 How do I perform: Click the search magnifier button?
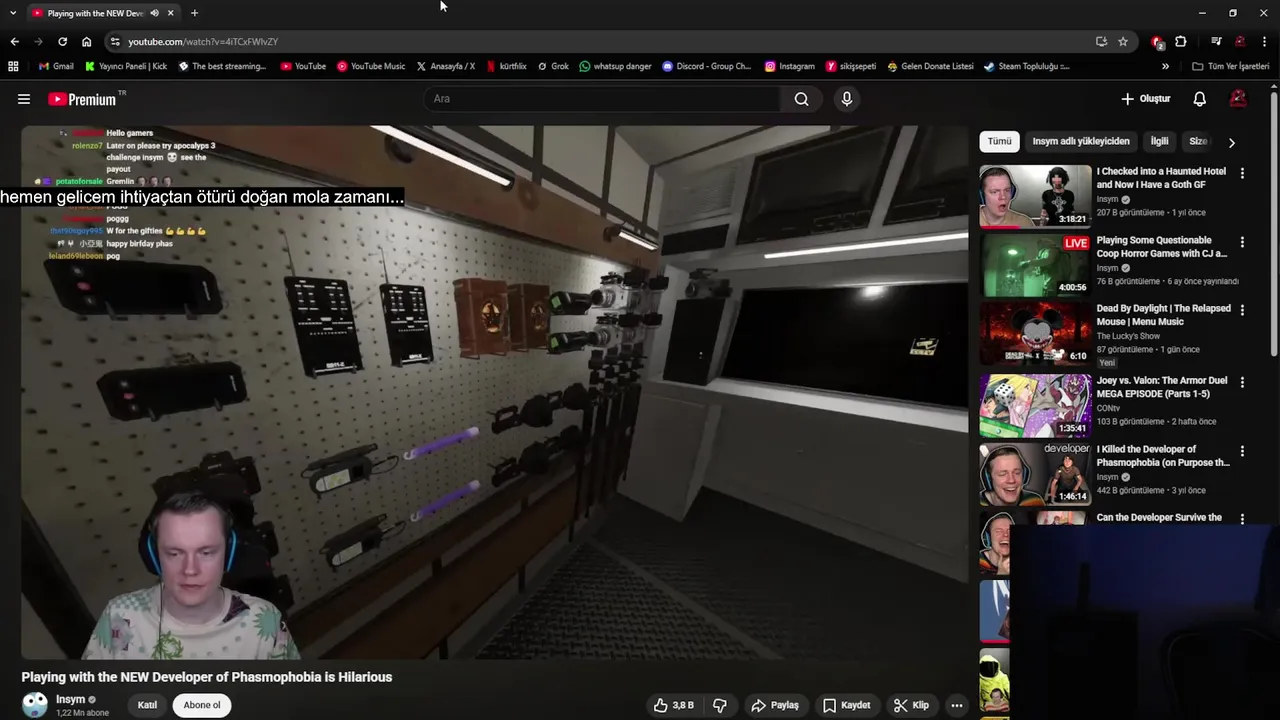[x=801, y=99]
